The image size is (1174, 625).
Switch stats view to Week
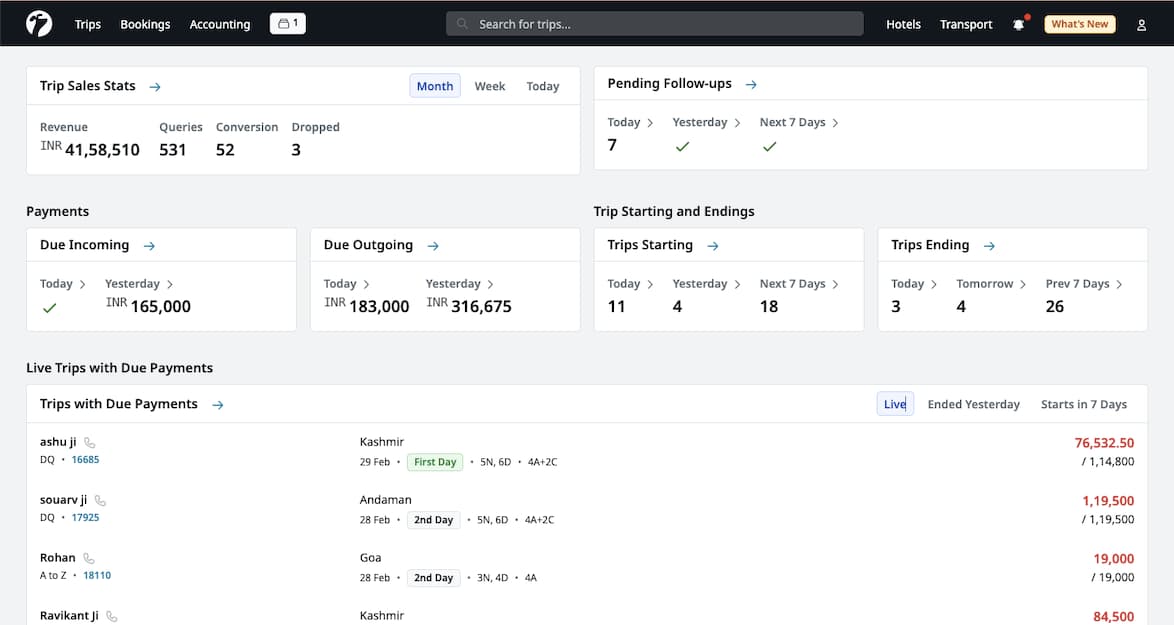pos(490,86)
